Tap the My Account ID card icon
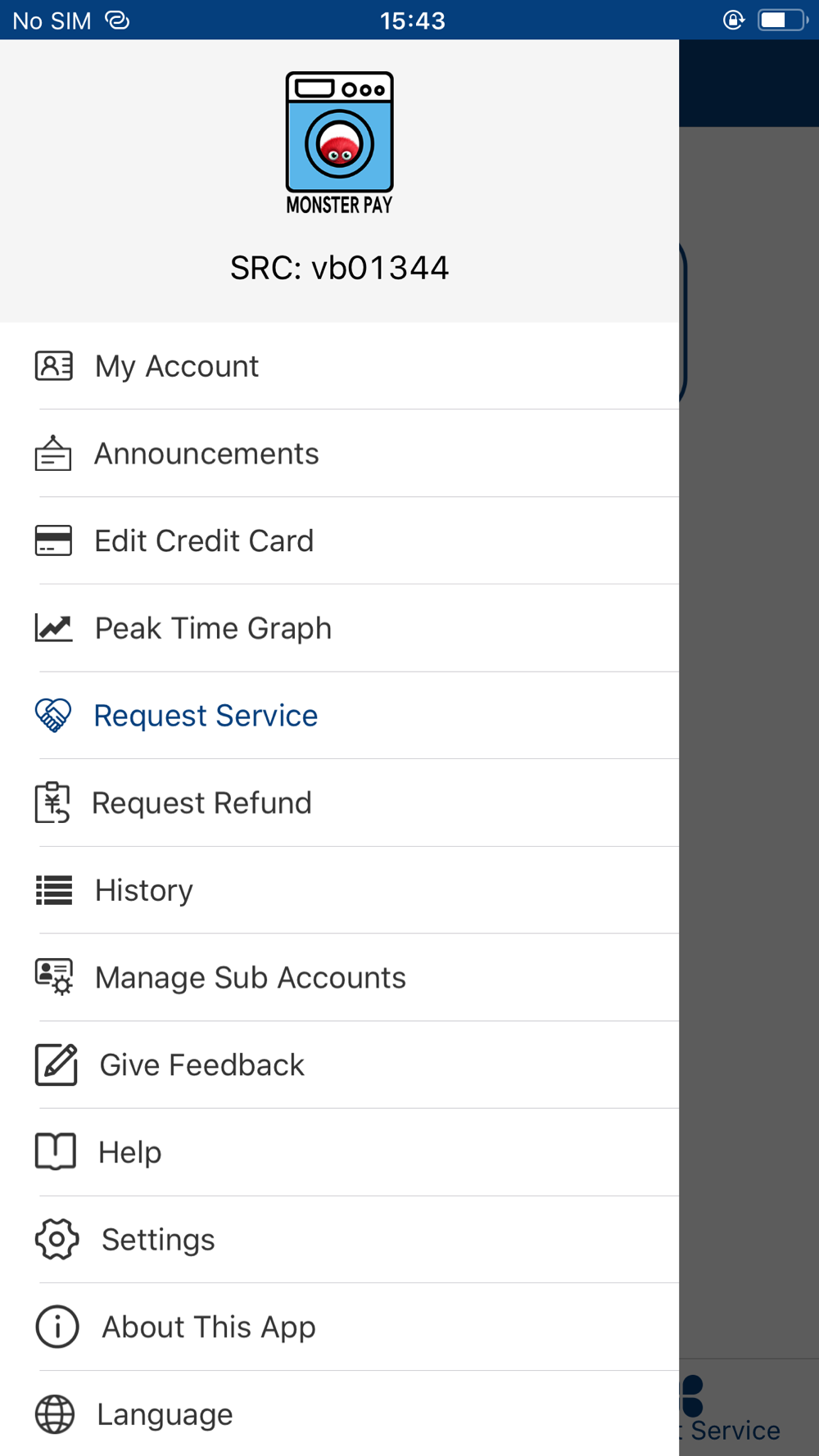819x1456 pixels. pos(54,366)
